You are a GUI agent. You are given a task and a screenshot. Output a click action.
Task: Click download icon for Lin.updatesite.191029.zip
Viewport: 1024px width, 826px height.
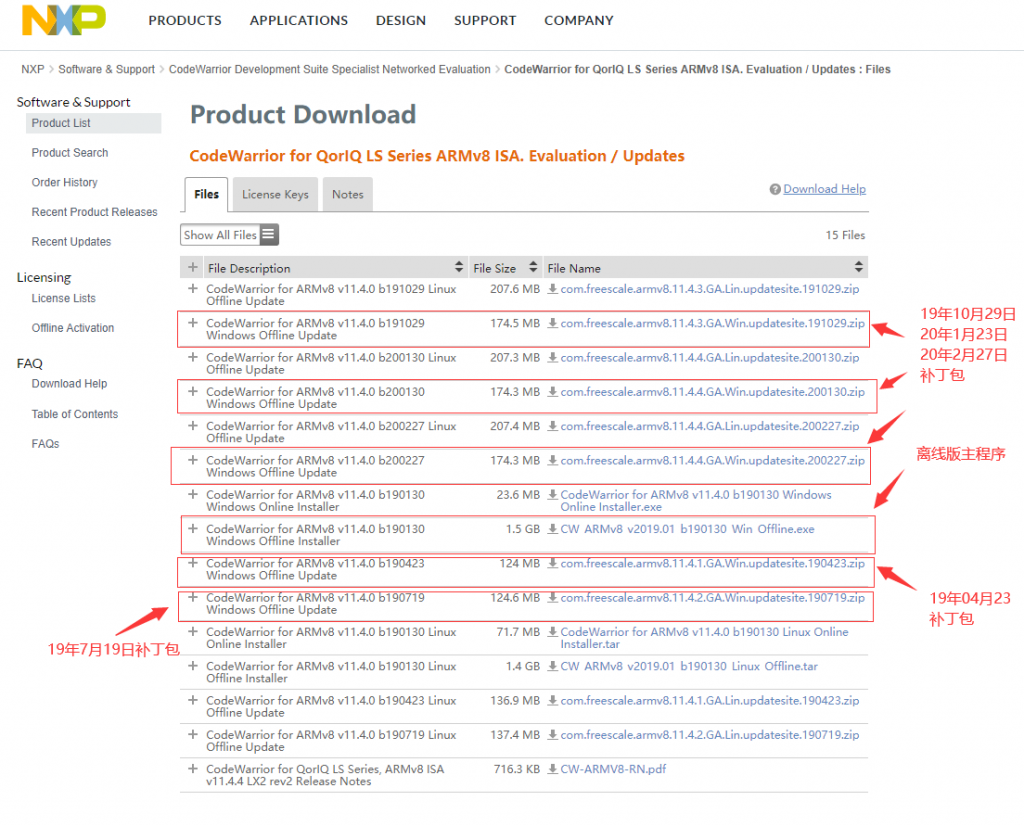[x=552, y=289]
